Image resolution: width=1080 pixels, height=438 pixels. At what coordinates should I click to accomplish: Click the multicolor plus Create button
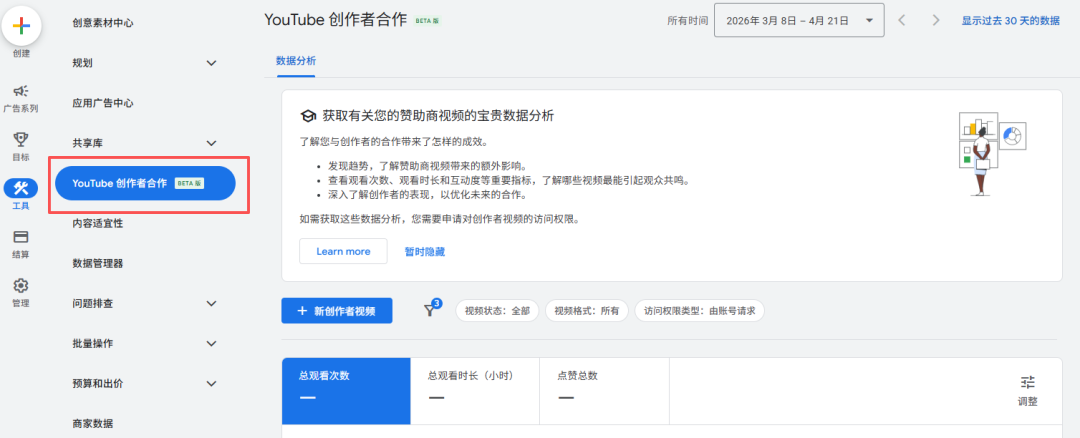(x=21, y=27)
